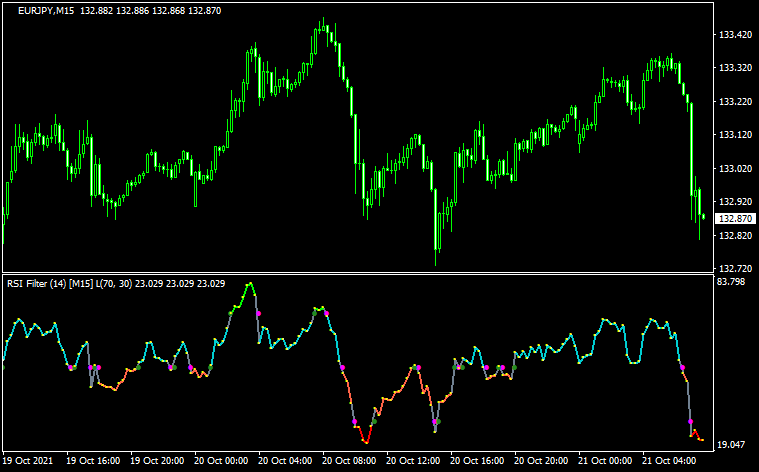Click the current price tag 132.870
The image size is (759, 472).
[x=735, y=219]
